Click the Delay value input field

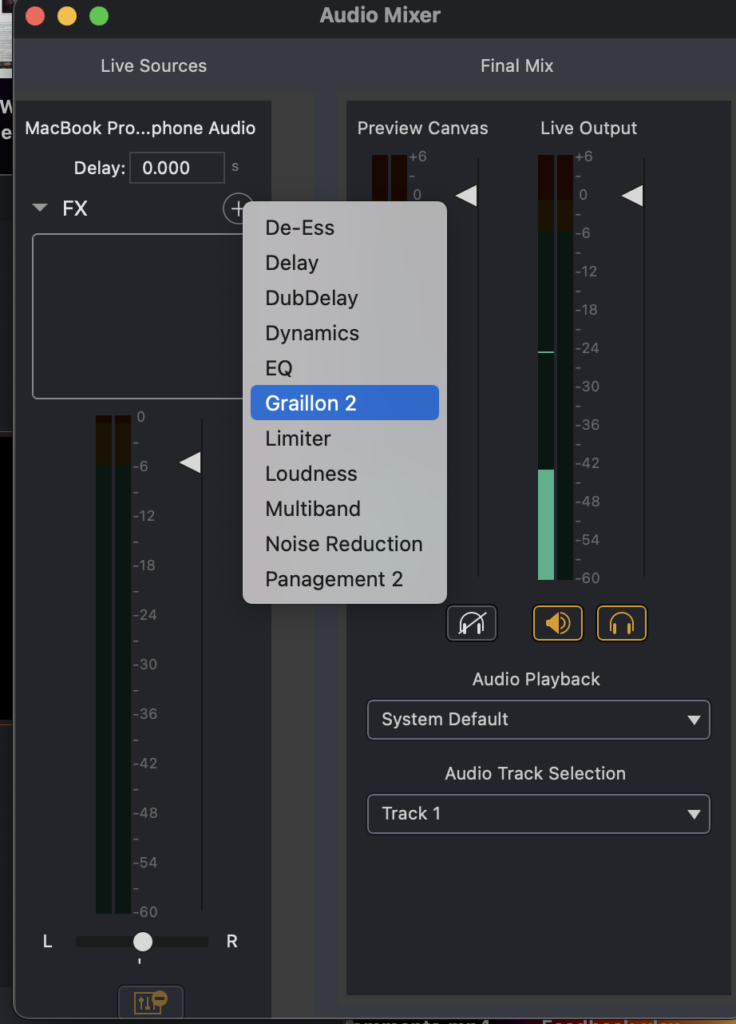click(x=177, y=167)
